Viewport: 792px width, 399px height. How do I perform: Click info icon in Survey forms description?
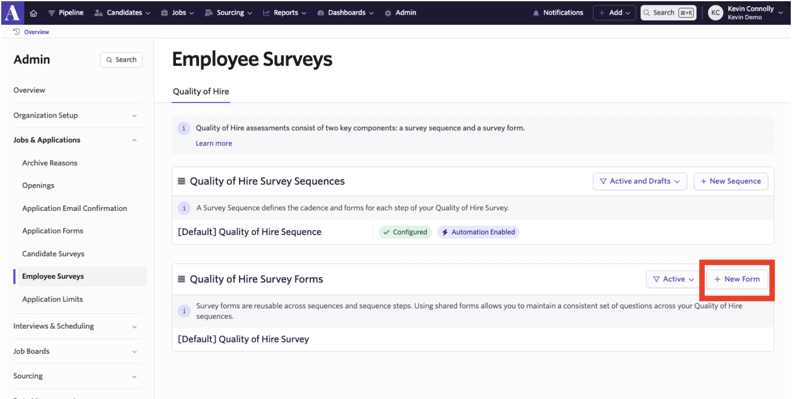[183, 311]
